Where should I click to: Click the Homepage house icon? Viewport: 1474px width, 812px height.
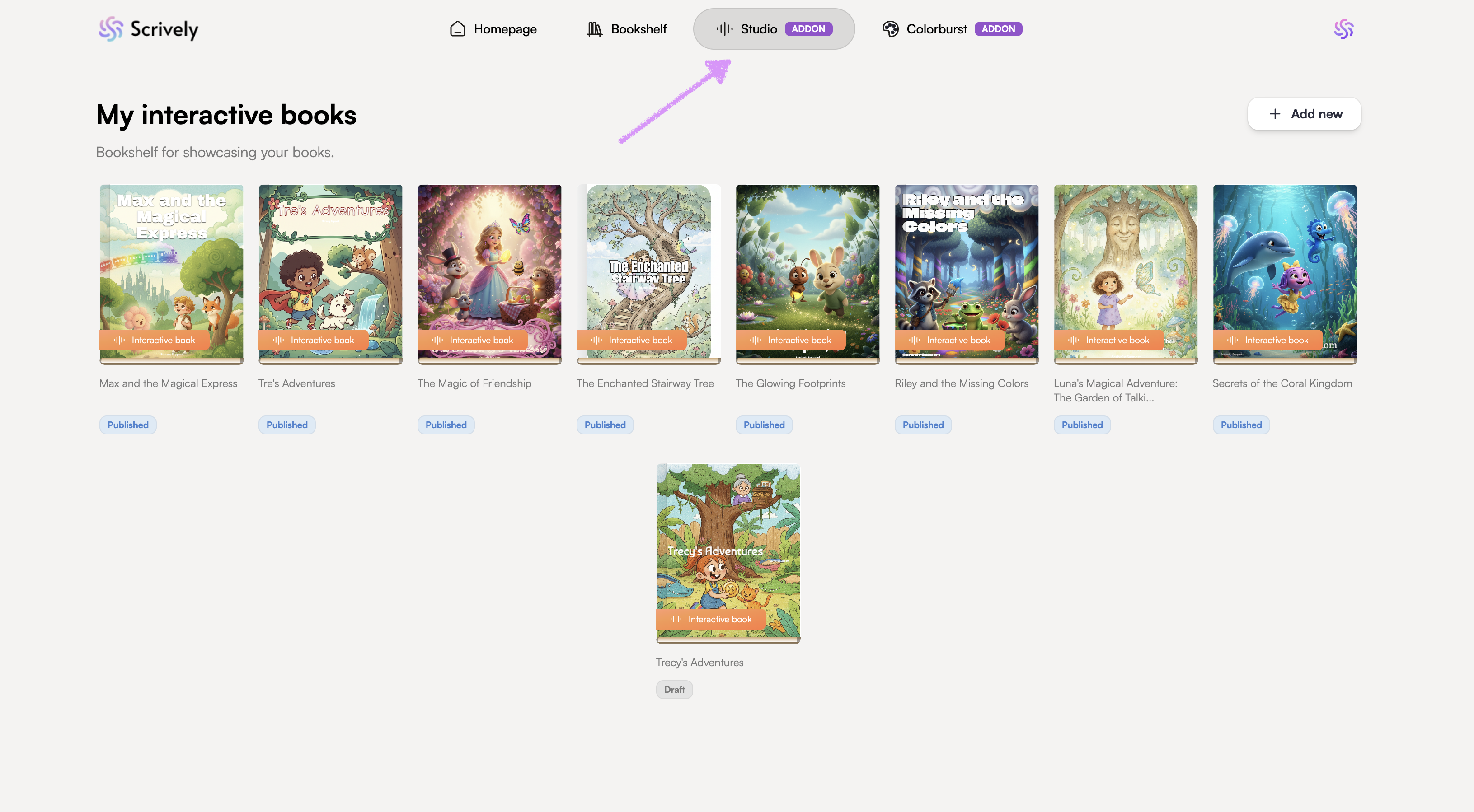pyautogui.click(x=457, y=28)
